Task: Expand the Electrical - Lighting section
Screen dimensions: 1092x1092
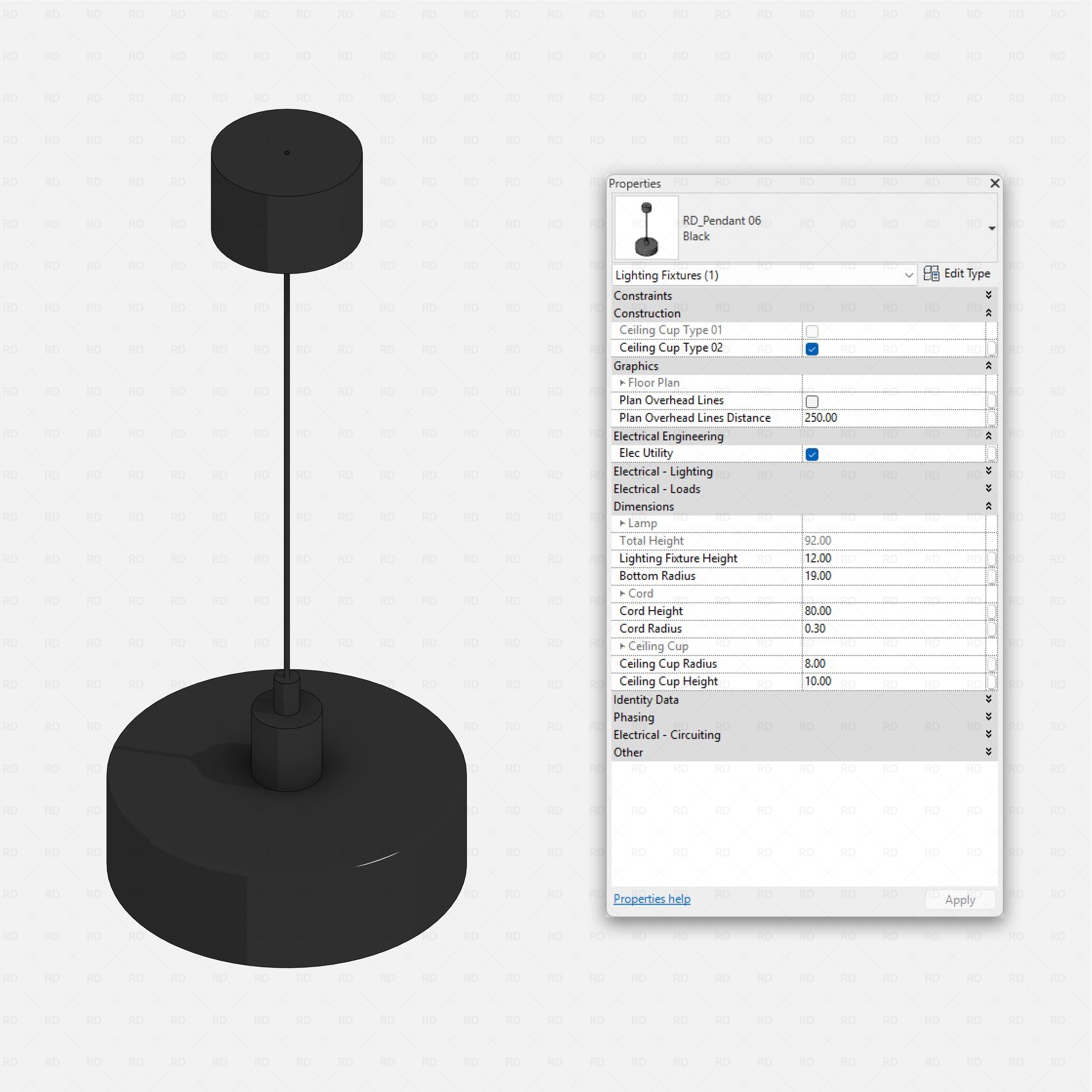Action: (988, 470)
